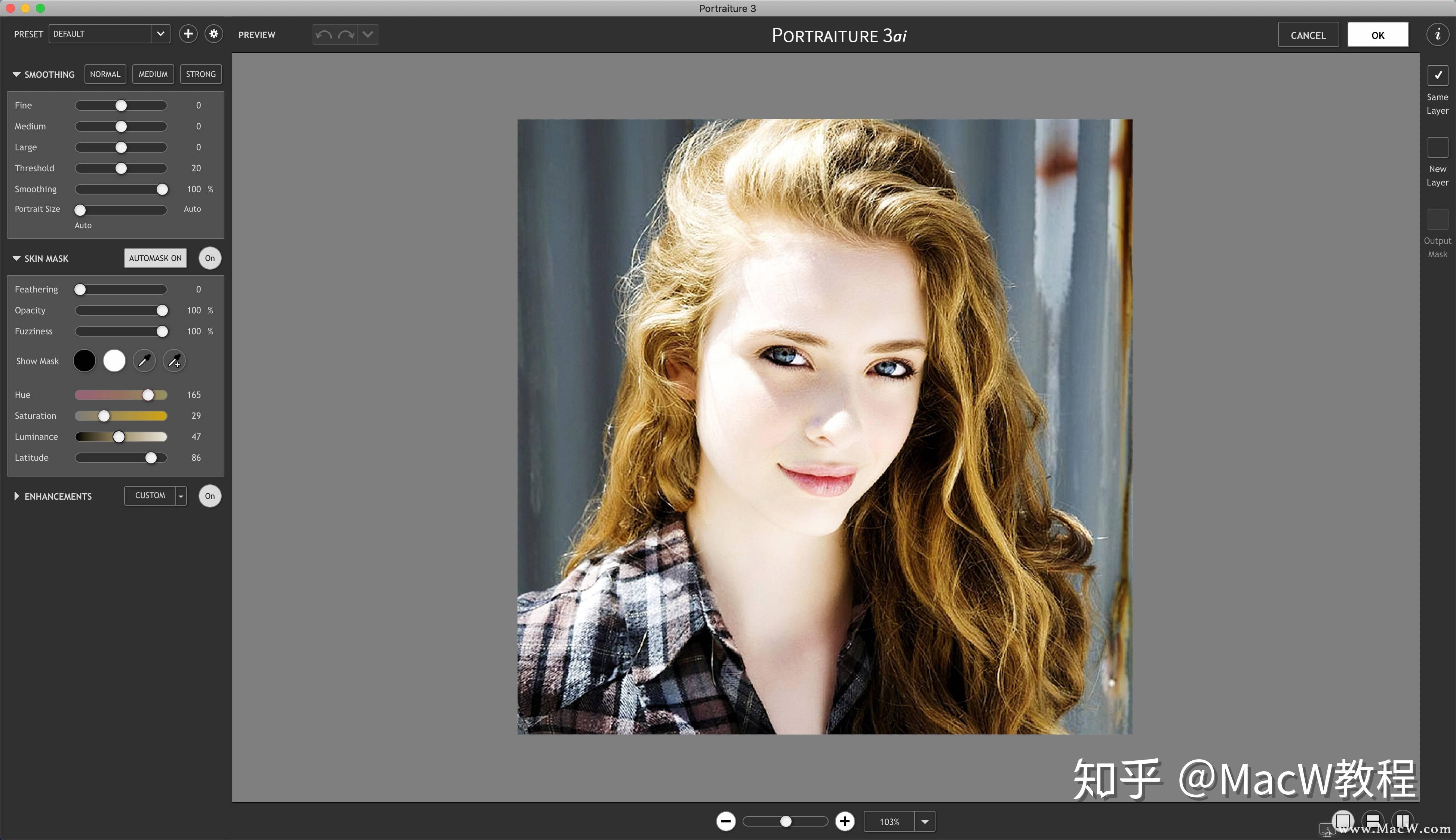Select the skin color eyedropper tool

tap(144, 361)
